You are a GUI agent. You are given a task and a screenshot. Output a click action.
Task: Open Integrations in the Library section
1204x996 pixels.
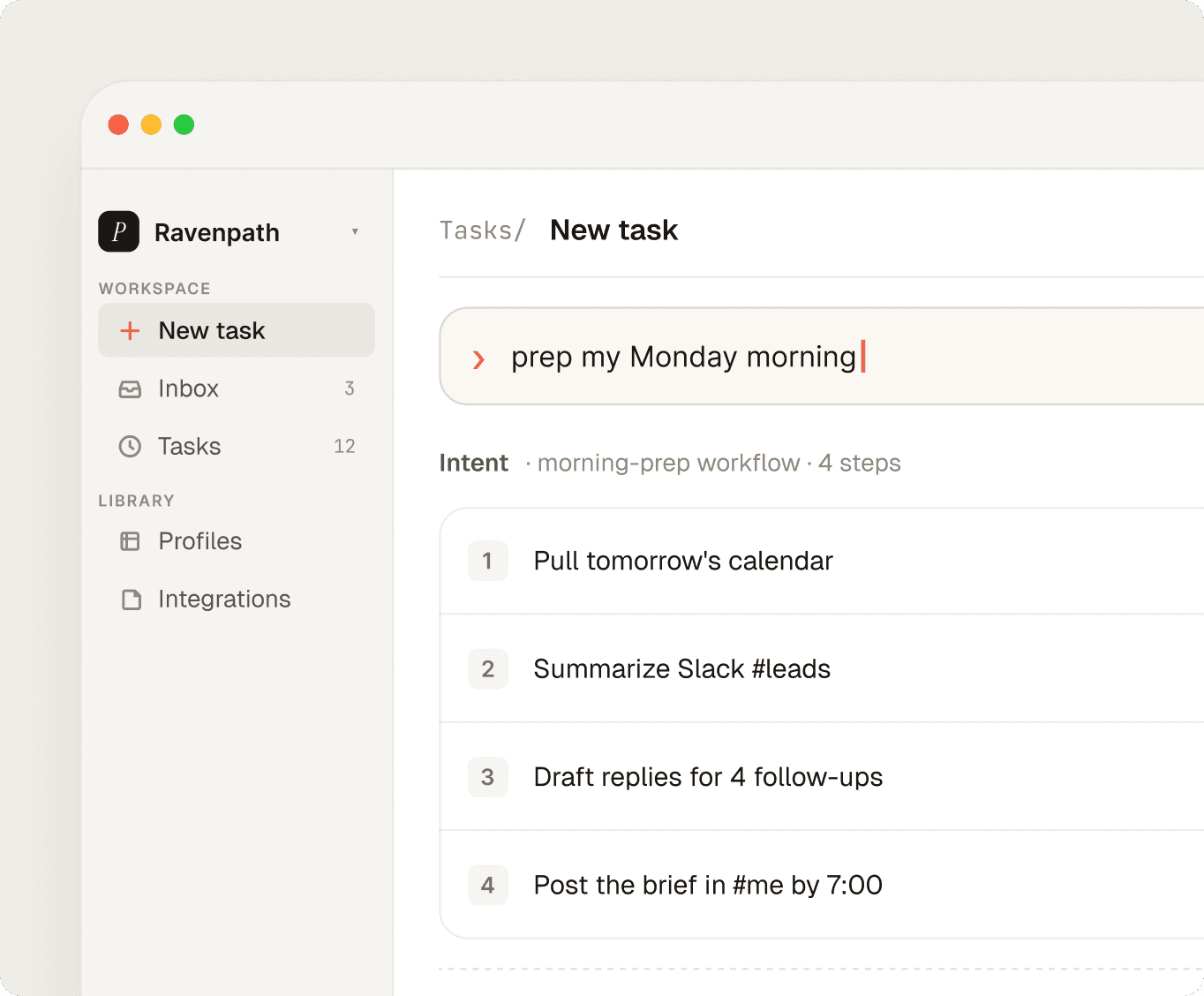click(237, 600)
